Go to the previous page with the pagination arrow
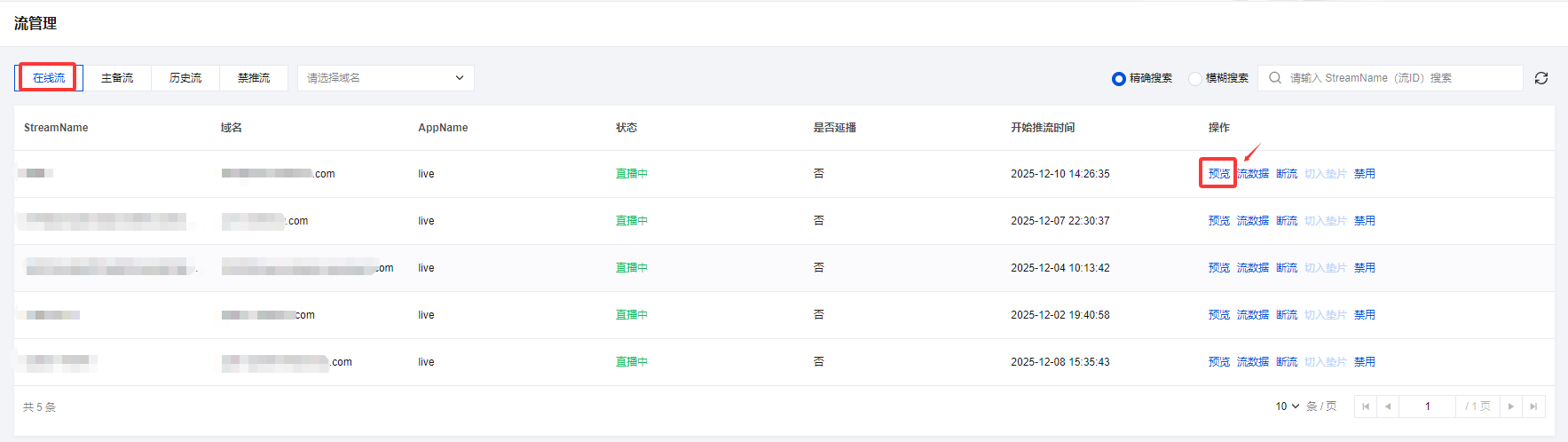The image size is (1568, 442). [x=1388, y=406]
